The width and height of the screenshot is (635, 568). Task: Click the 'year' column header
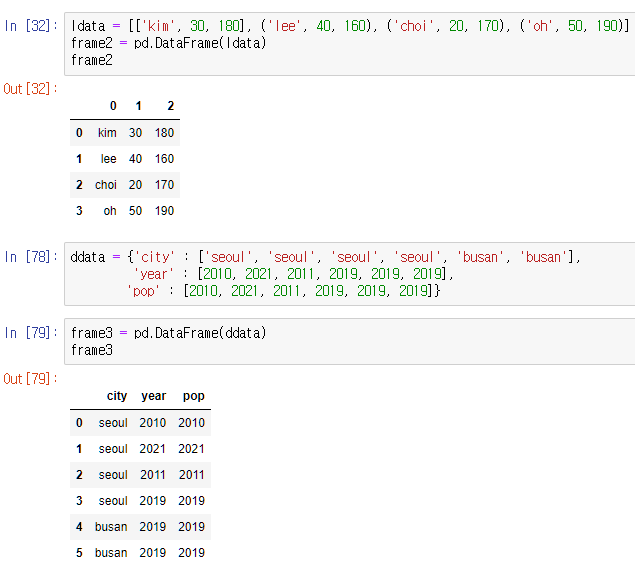[x=153, y=396]
